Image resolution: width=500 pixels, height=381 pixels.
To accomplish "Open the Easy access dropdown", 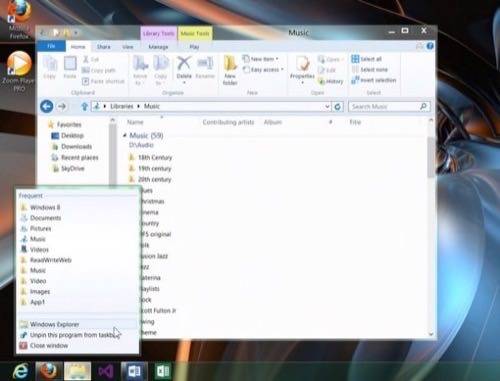I will click(263, 70).
